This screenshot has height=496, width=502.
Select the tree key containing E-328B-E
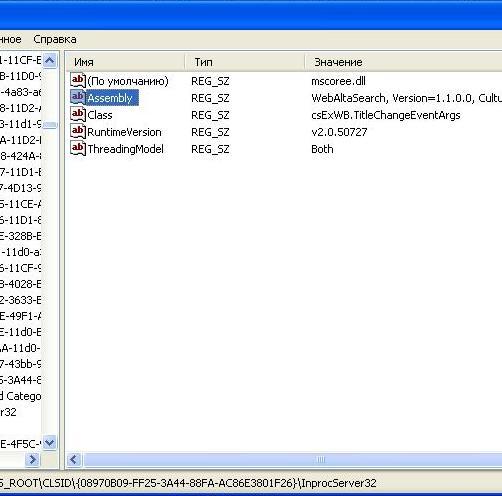click(x=21, y=236)
